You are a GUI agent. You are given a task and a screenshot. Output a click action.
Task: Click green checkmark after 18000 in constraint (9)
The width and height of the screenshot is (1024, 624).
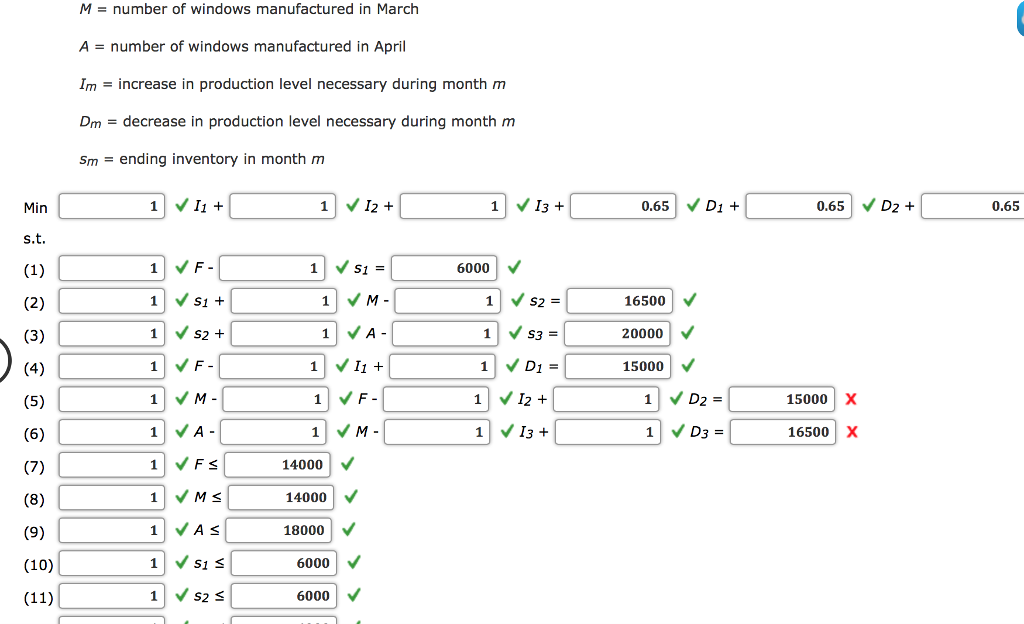[x=348, y=530]
